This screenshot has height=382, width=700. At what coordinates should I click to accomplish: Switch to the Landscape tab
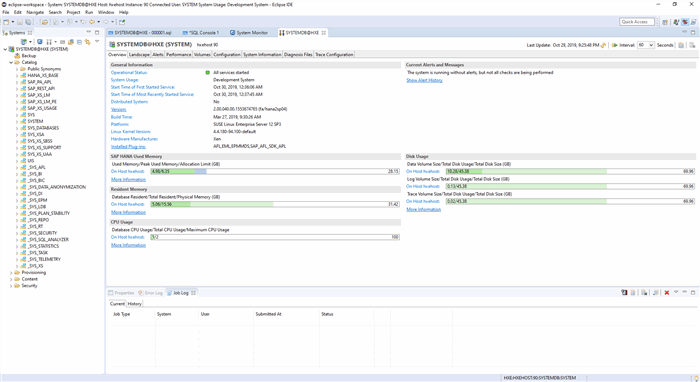(139, 54)
